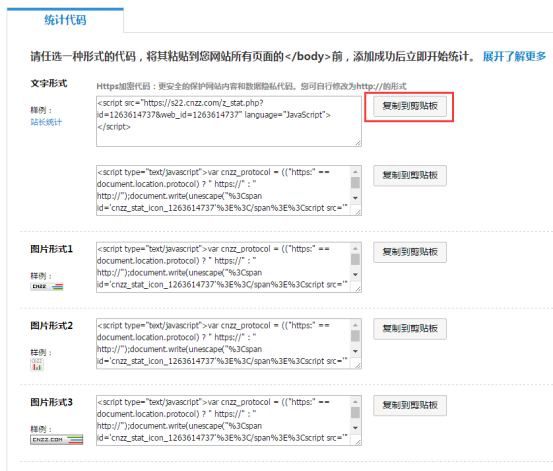The width and height of the screenshot is (553, 471).
Task: Copy the 图片形式3 code to clipboard
Action: coord(410,405)
